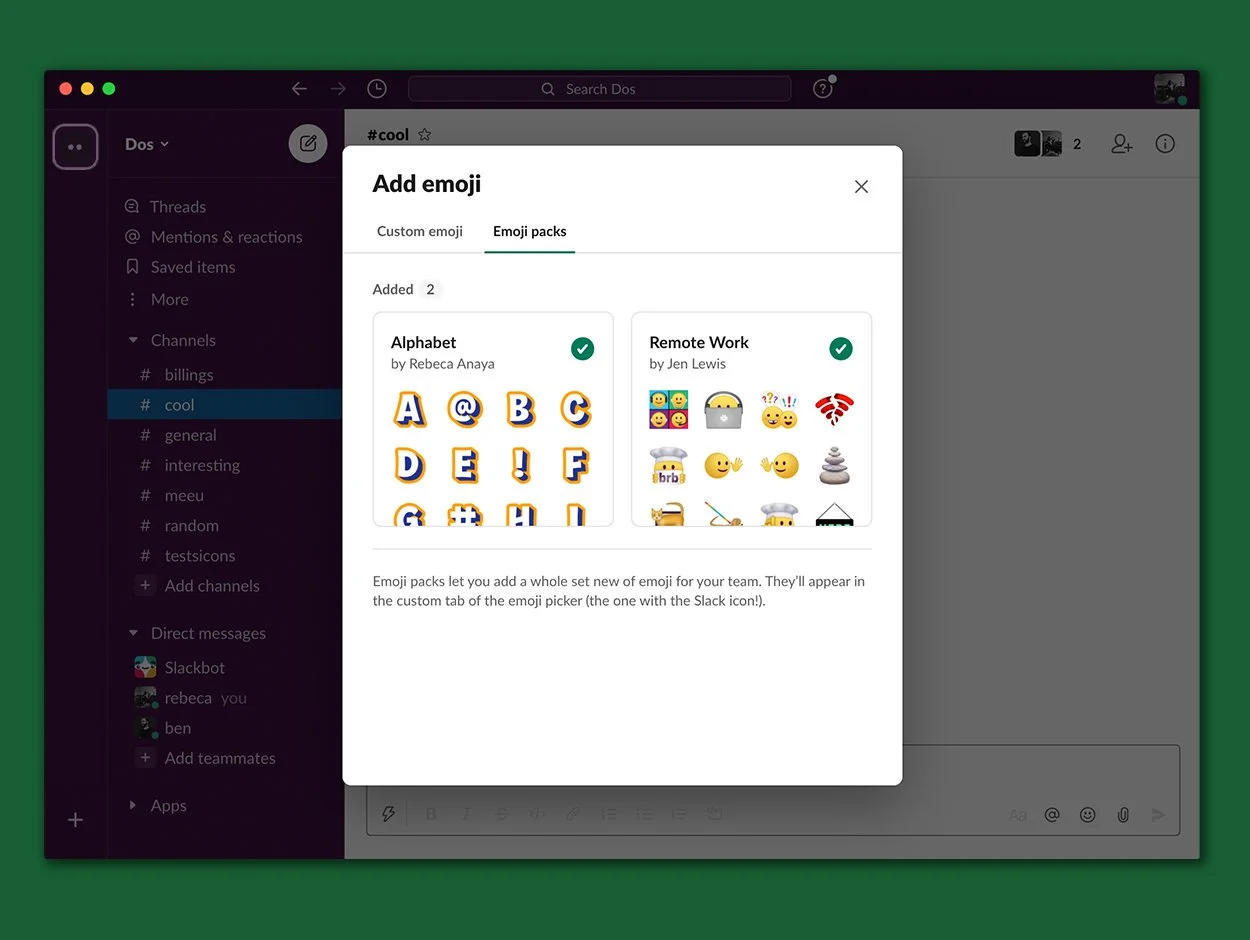1250x940 pixels.
Task: Switch to the Custom emoji tab
Action: (x=420, y=231)
